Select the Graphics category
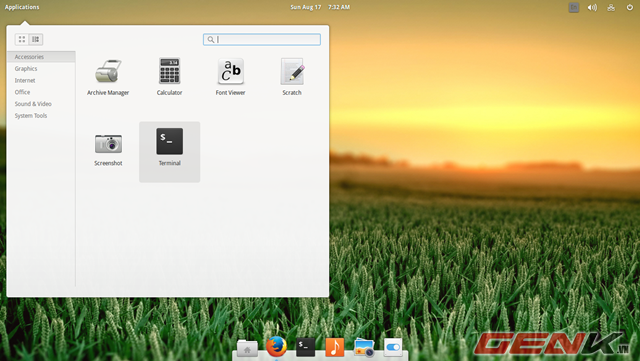 pos(26,69)
